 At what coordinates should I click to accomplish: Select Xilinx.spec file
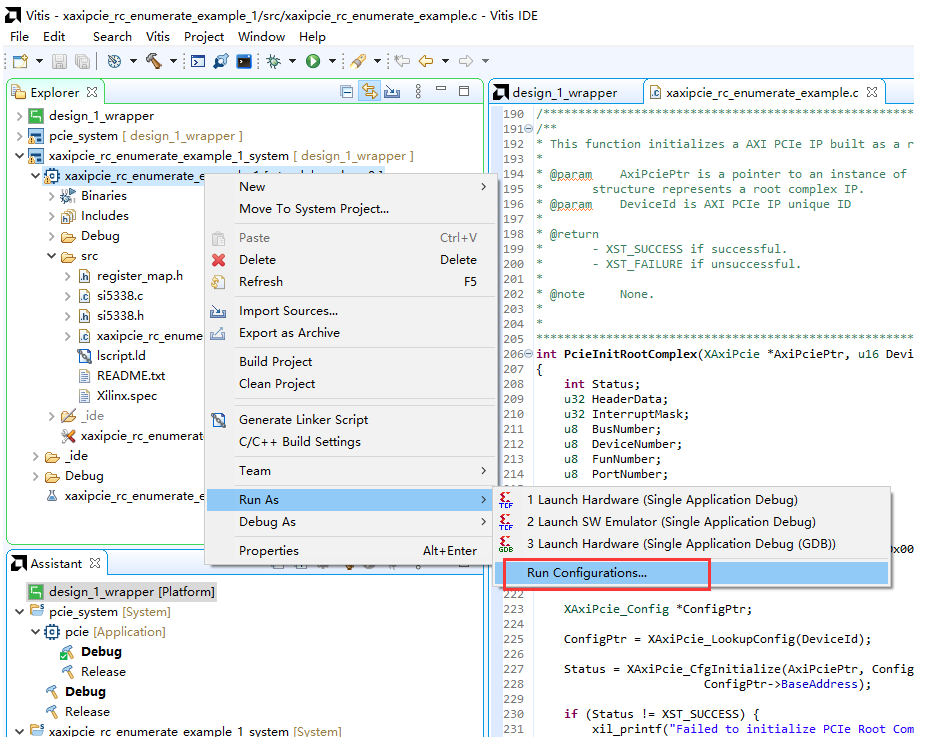[x=126, y=396]
